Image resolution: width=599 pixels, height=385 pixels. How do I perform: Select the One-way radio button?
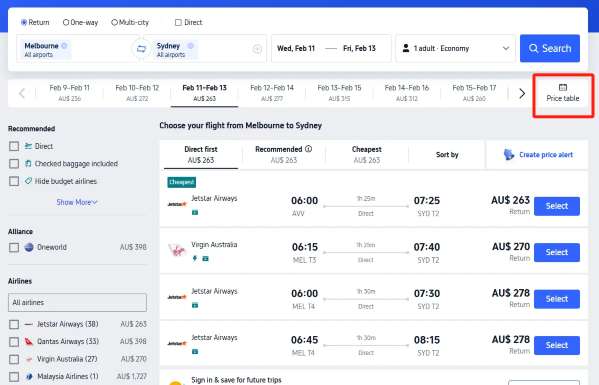click(66, 23)
